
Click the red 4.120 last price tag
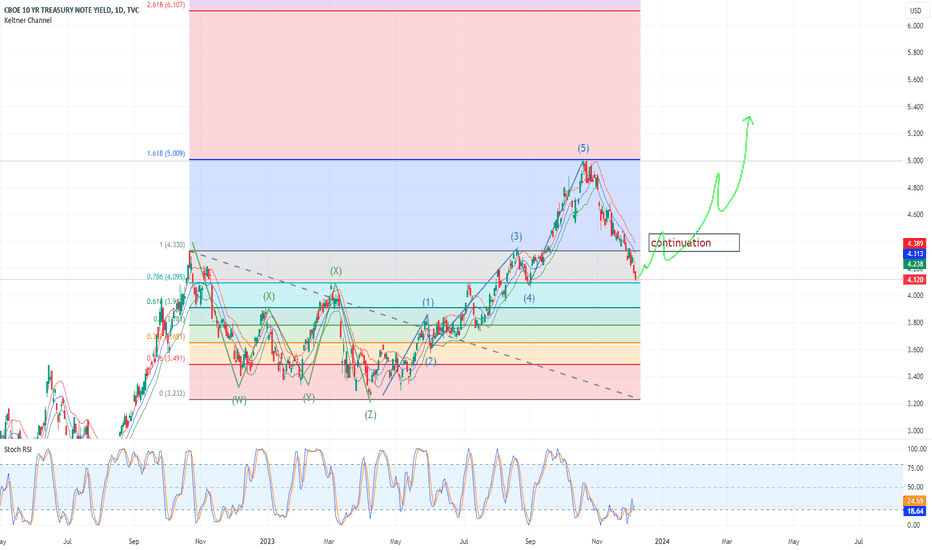[914, 279]
